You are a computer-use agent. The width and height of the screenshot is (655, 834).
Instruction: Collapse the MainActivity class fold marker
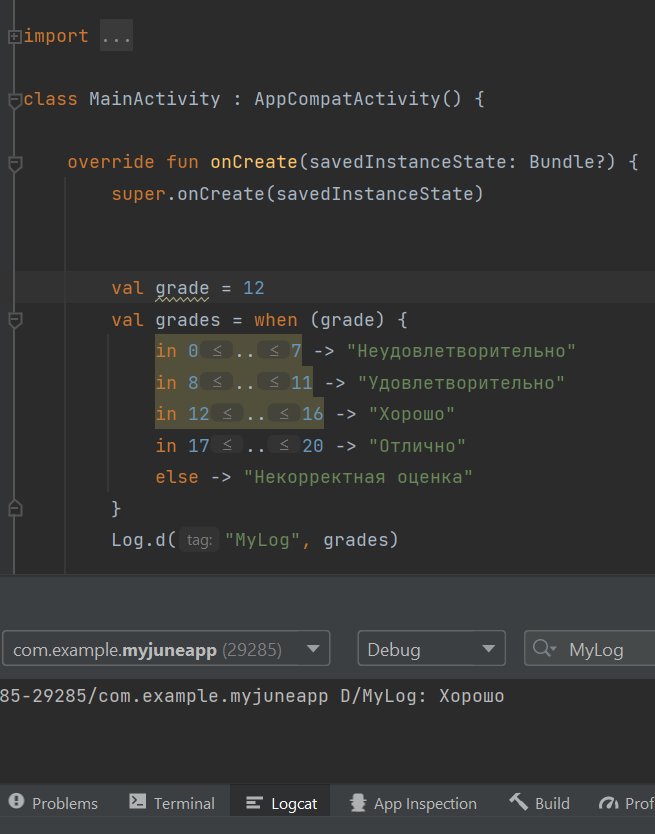[x=13, y=100]
